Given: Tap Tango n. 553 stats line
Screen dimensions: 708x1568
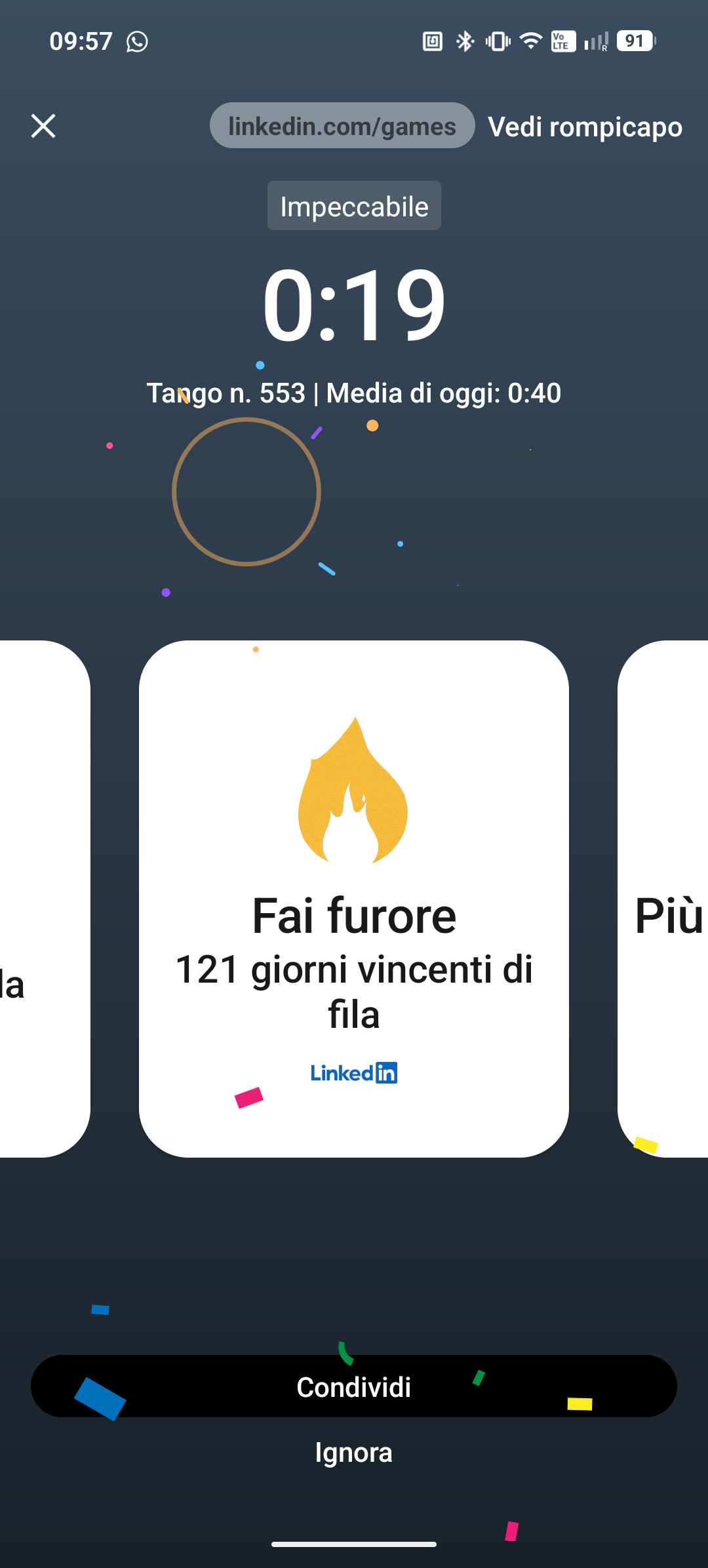Looking at the screenshot, I should tap(354, 393).
